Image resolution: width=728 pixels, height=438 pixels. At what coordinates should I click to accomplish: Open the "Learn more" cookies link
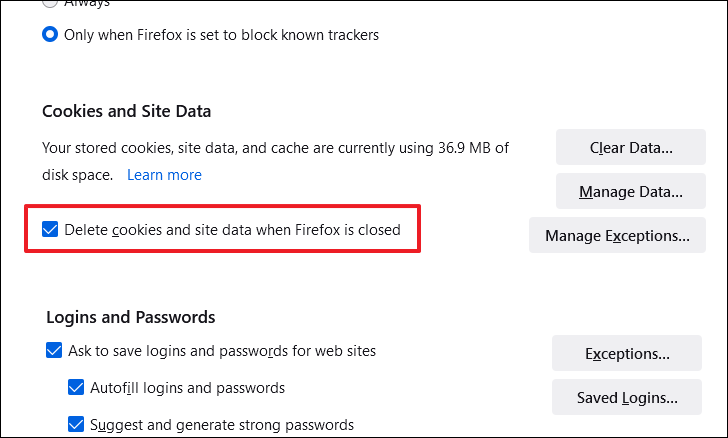click(x=164, y=175)
